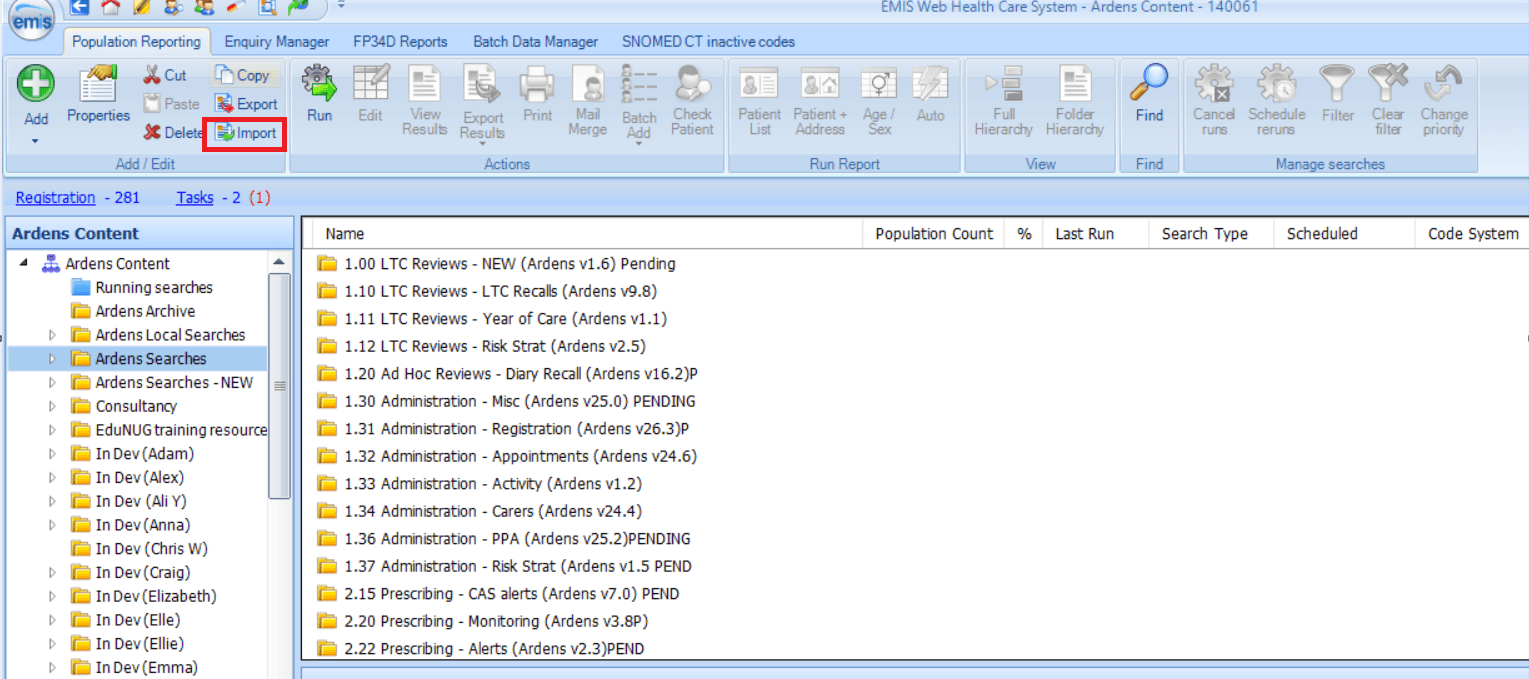Delete the selected item
Screen dimensions: 1529x679
tap(173, 132)
